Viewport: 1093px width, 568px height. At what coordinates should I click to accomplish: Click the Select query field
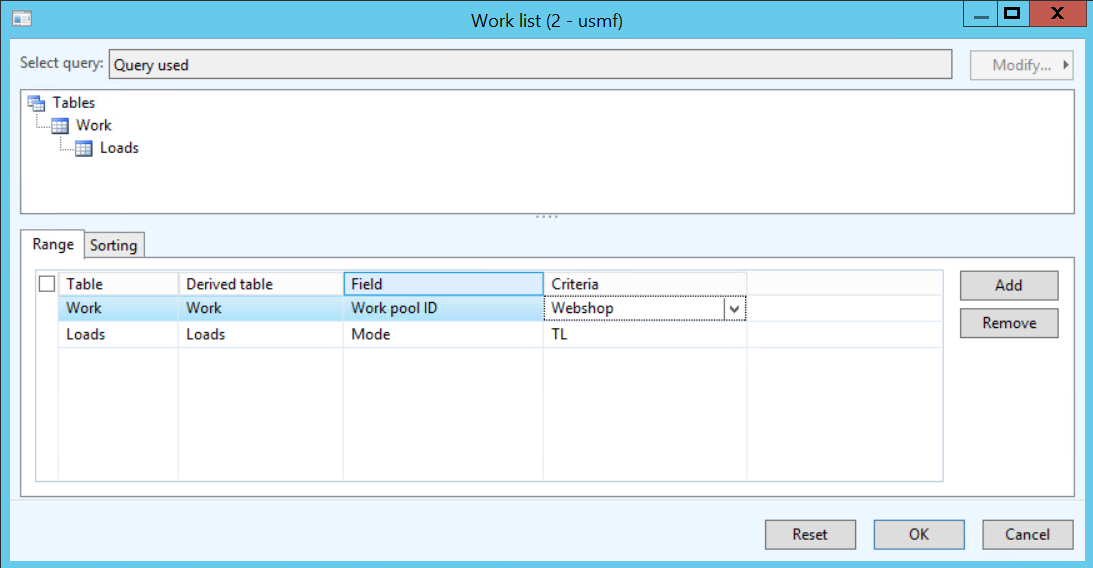click(x=530, y=65)
